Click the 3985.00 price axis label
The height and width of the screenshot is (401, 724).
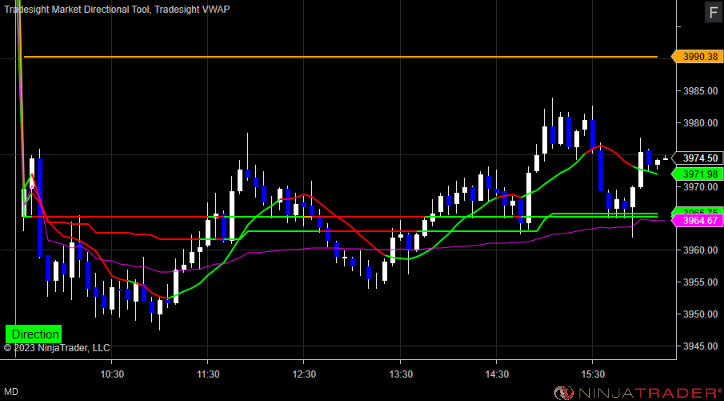(700, 91)
